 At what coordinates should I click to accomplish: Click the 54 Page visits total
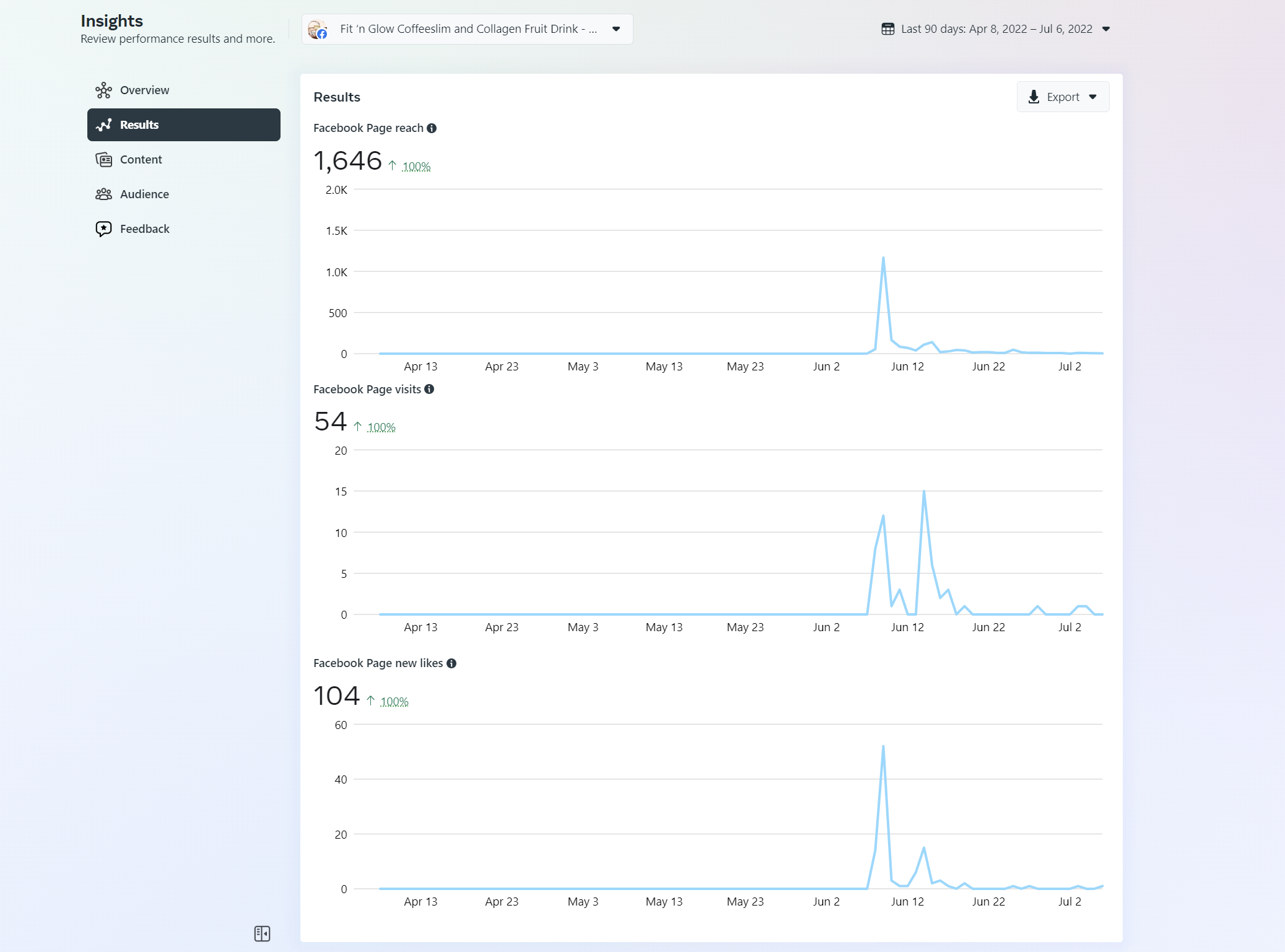click(330, 422)
